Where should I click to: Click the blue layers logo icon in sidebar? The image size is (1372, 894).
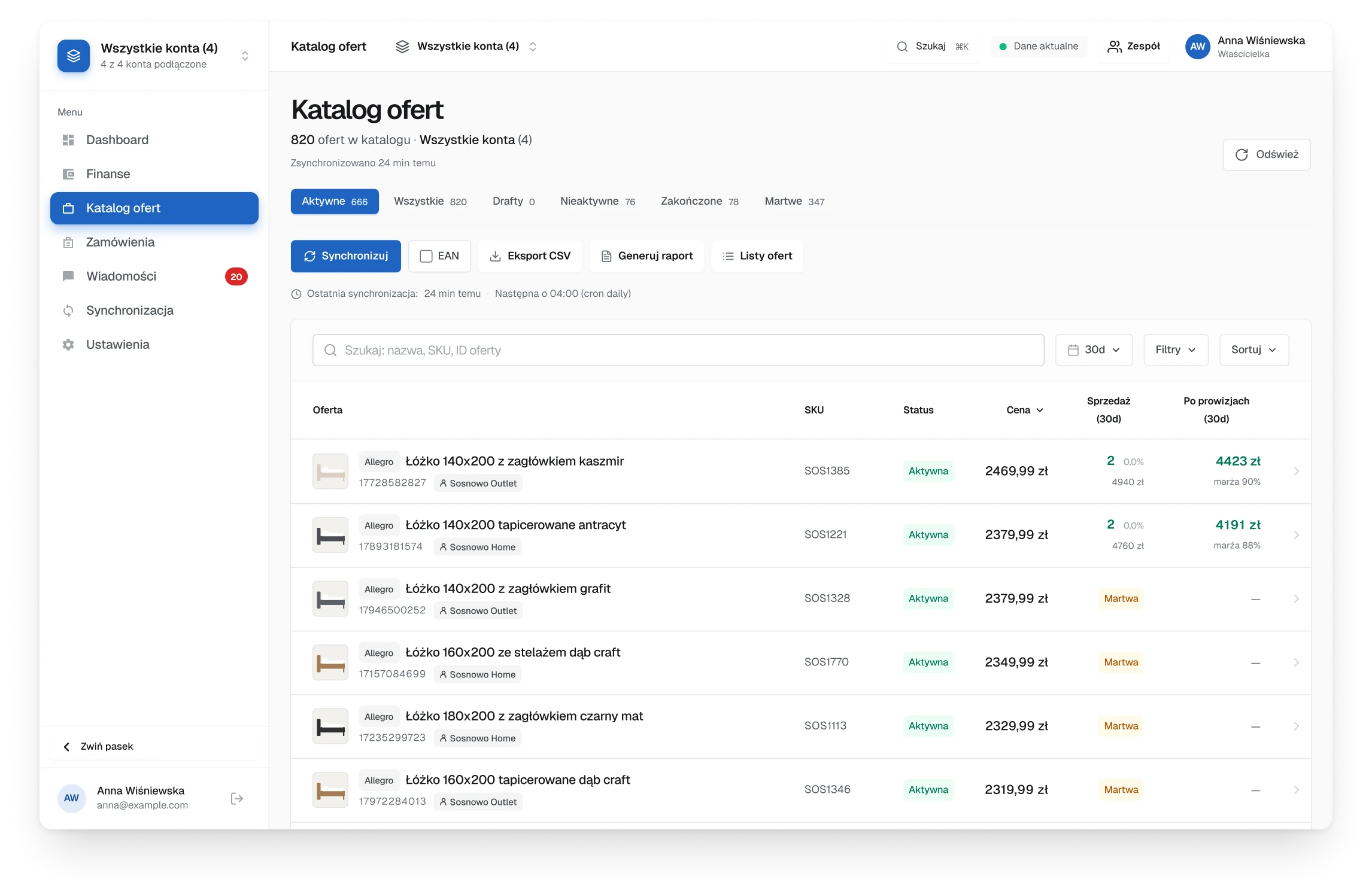[74, 56]
